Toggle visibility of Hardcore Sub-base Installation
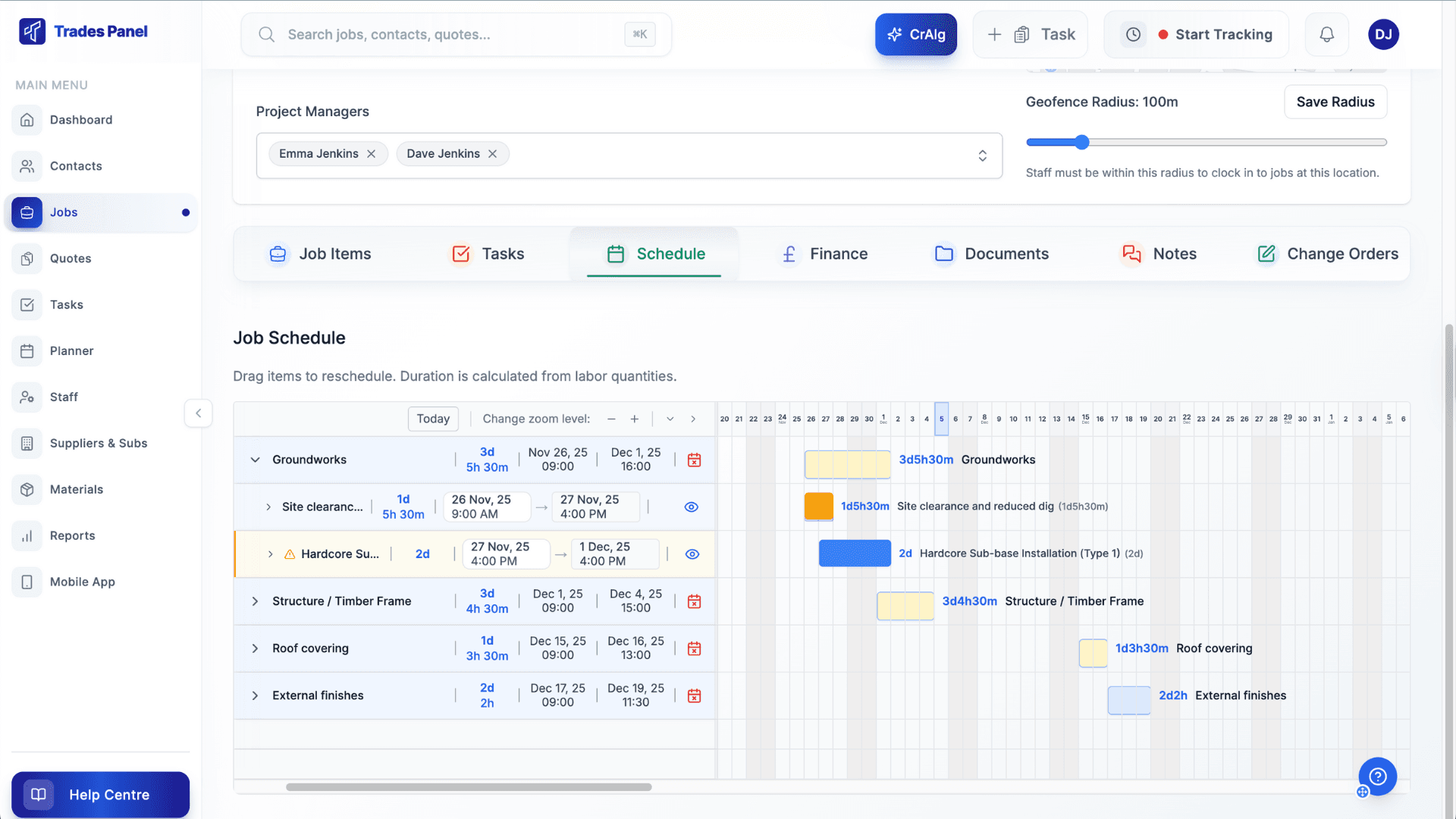This screenshot has height=819, width=1456. click(691, 554)
